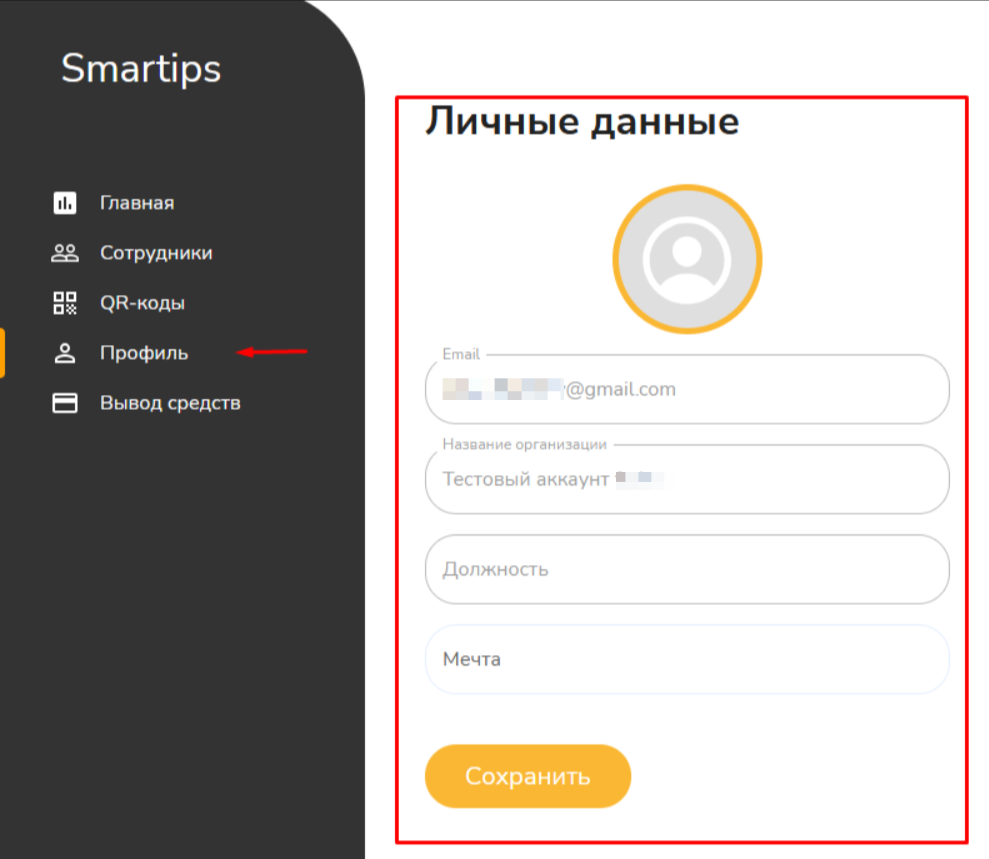The height and width of the screenshot is (859, 989).
Task: Click the Вывод средств card icon
Action: (x=65, y=403)
